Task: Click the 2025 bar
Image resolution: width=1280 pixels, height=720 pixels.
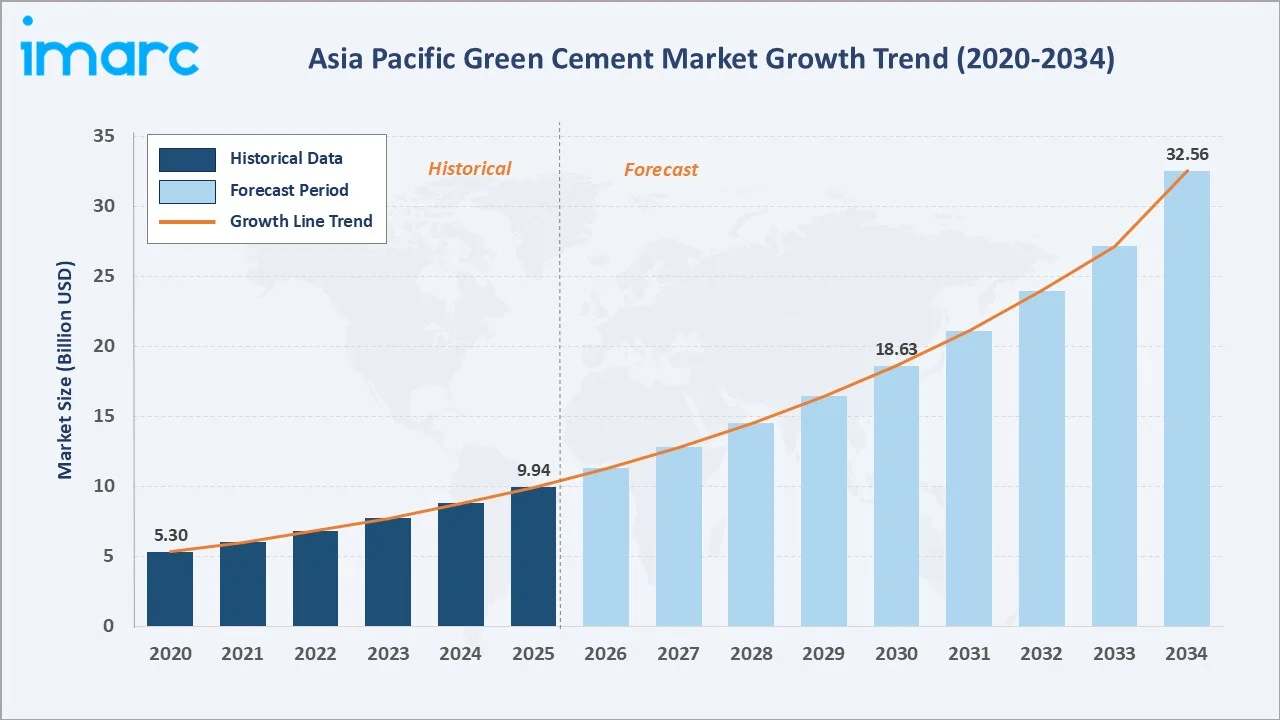Action: 533,557
